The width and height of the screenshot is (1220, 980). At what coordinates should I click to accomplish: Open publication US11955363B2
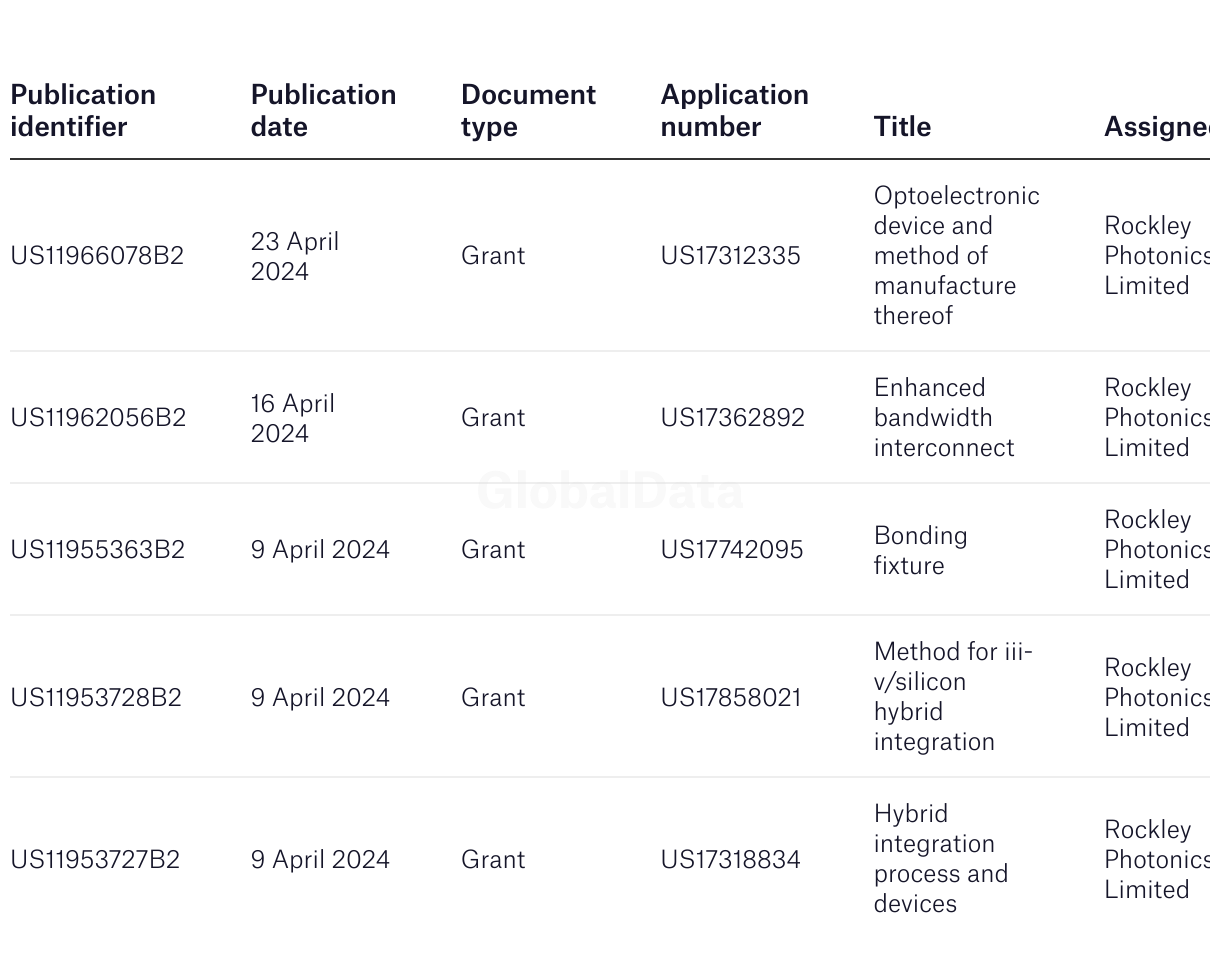click(x=97, y=550)
